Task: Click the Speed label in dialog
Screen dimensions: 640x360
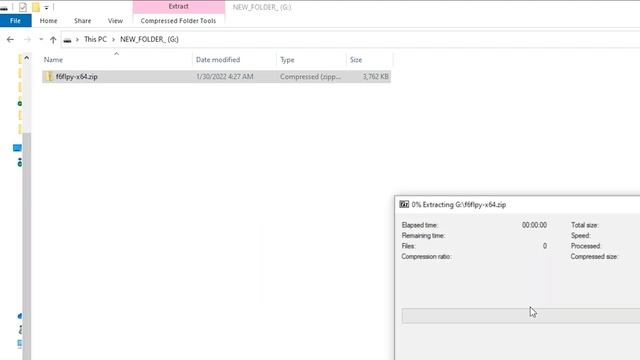Action: click(580, 236)
